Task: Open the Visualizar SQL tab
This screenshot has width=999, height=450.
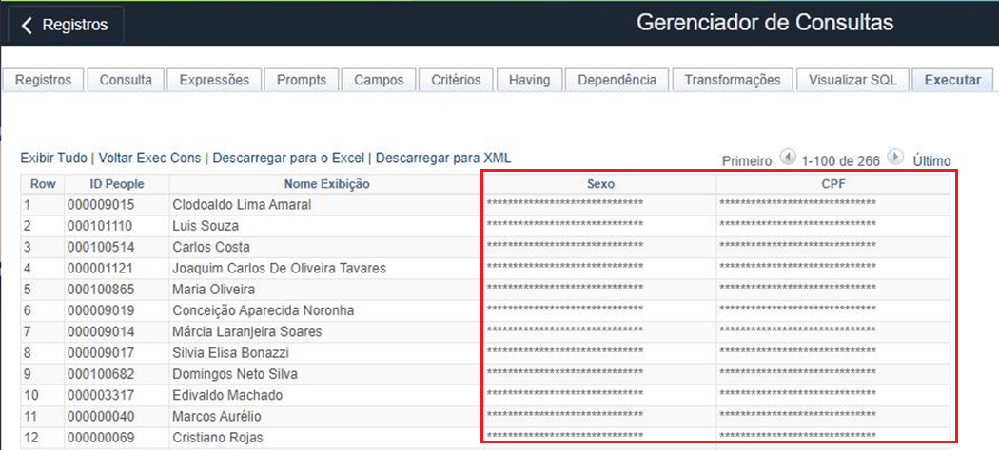Action: (x=853, y=80)
